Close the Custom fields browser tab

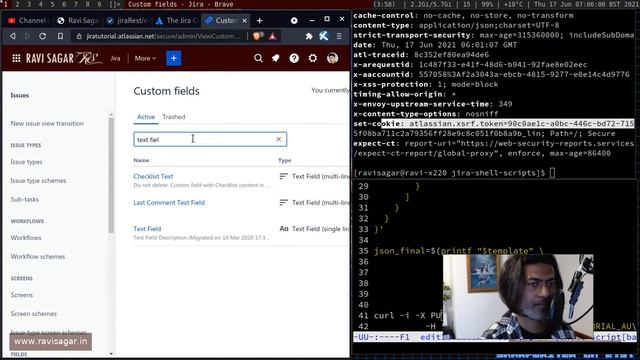(244, 20)
